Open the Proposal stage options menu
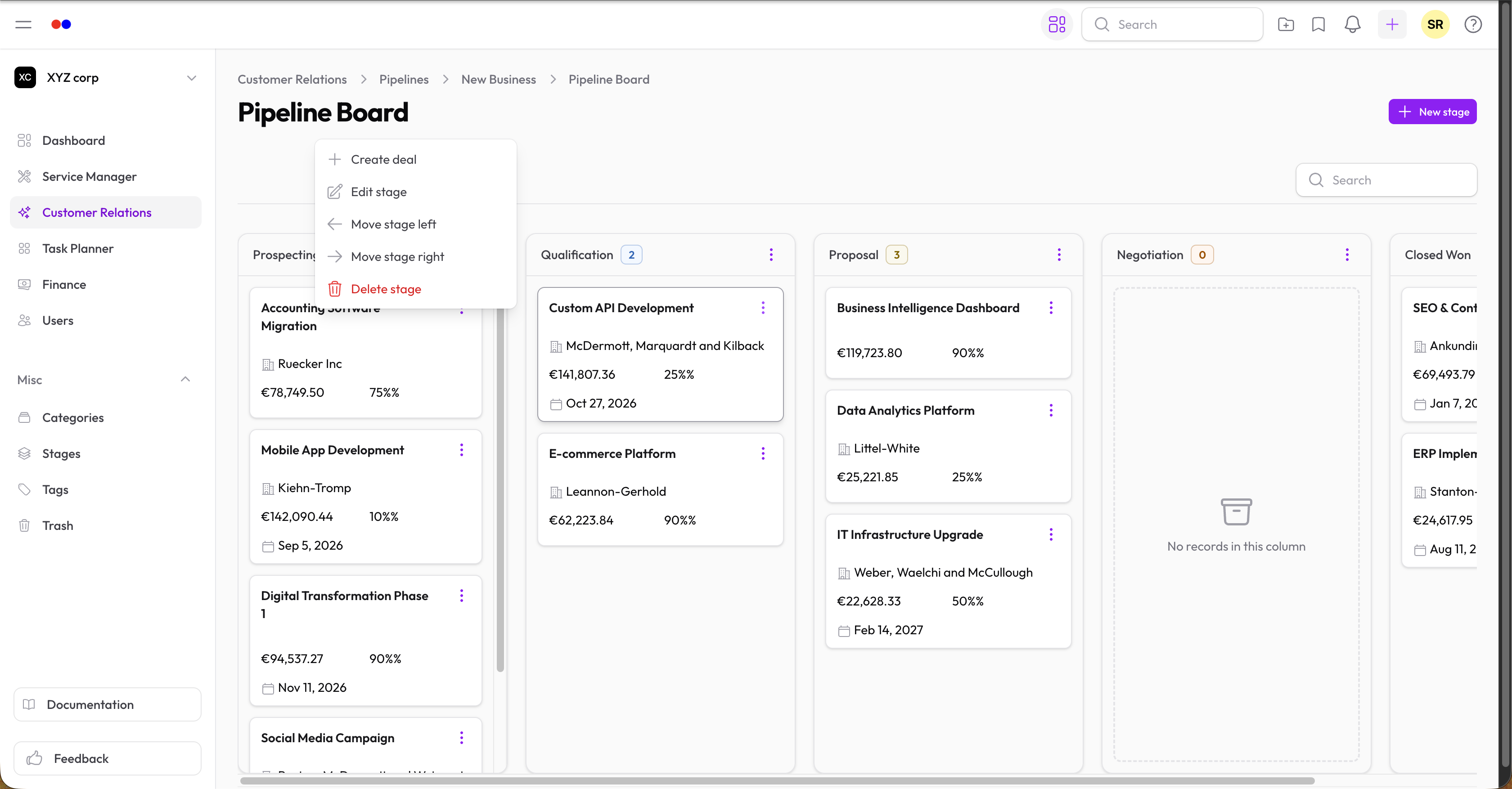 [x=1059, y=255]
